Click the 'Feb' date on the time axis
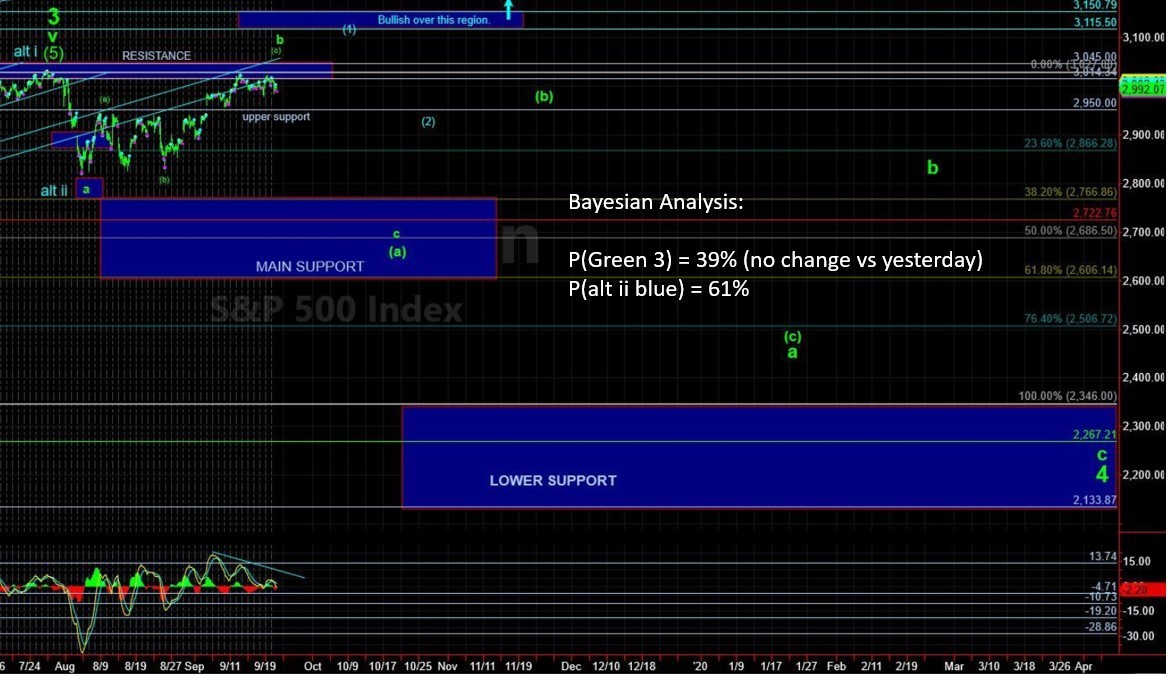1168x676 pixels. coord(837,666)
